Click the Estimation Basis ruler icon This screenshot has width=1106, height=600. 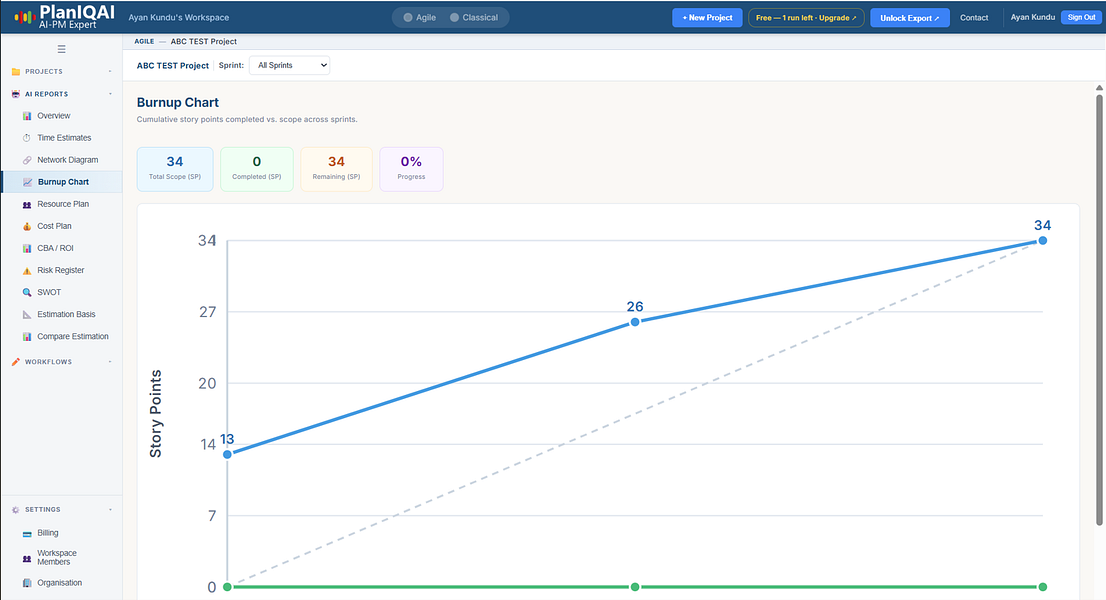coord(27,314)
